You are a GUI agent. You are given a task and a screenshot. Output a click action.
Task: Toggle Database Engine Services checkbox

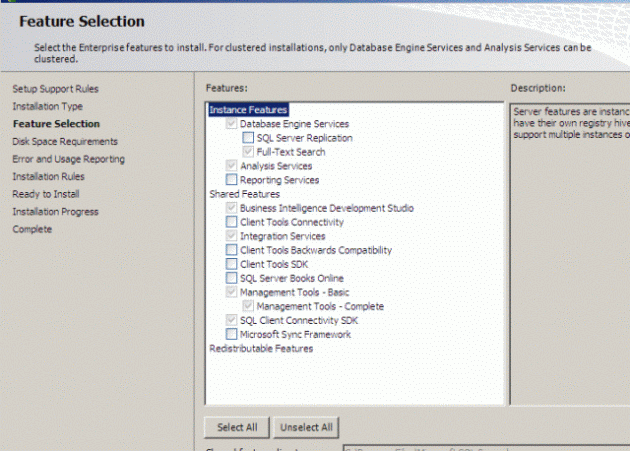231,123
